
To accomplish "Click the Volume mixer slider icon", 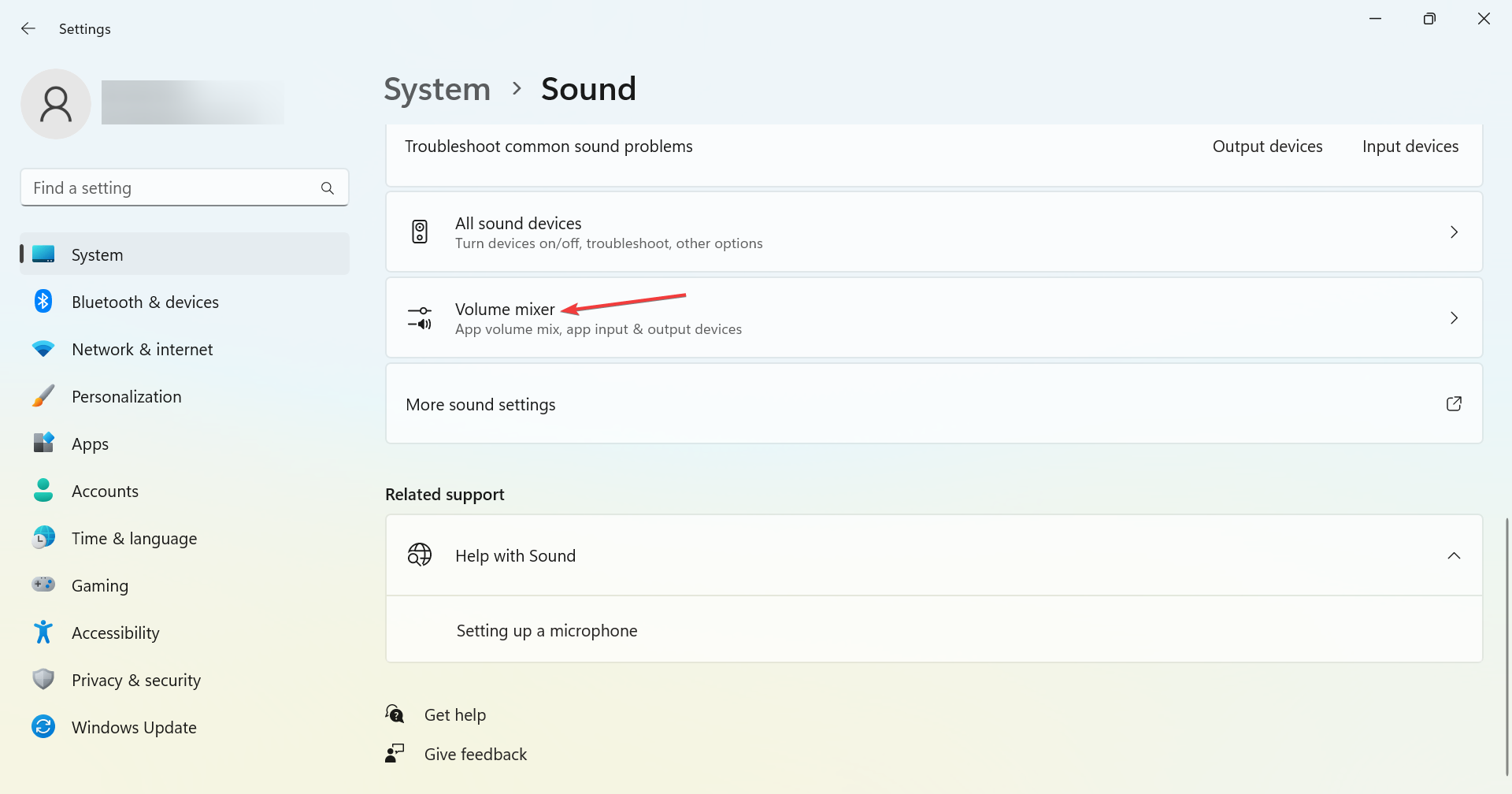I will coord(420,317).
